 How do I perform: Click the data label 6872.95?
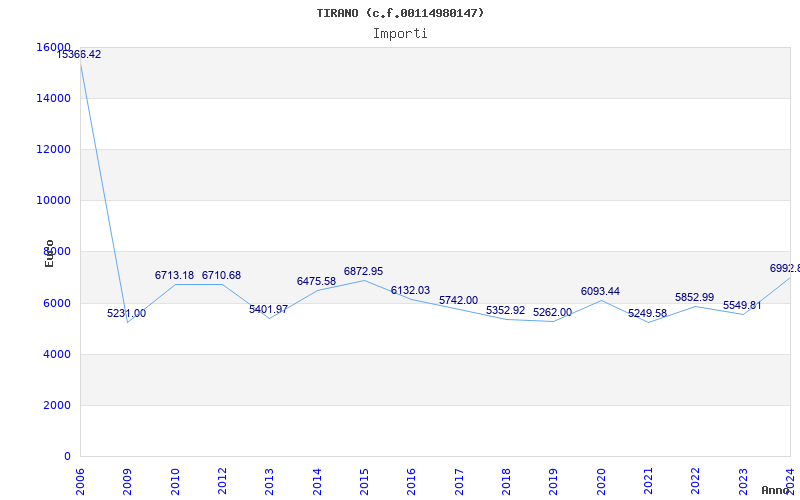363,271
